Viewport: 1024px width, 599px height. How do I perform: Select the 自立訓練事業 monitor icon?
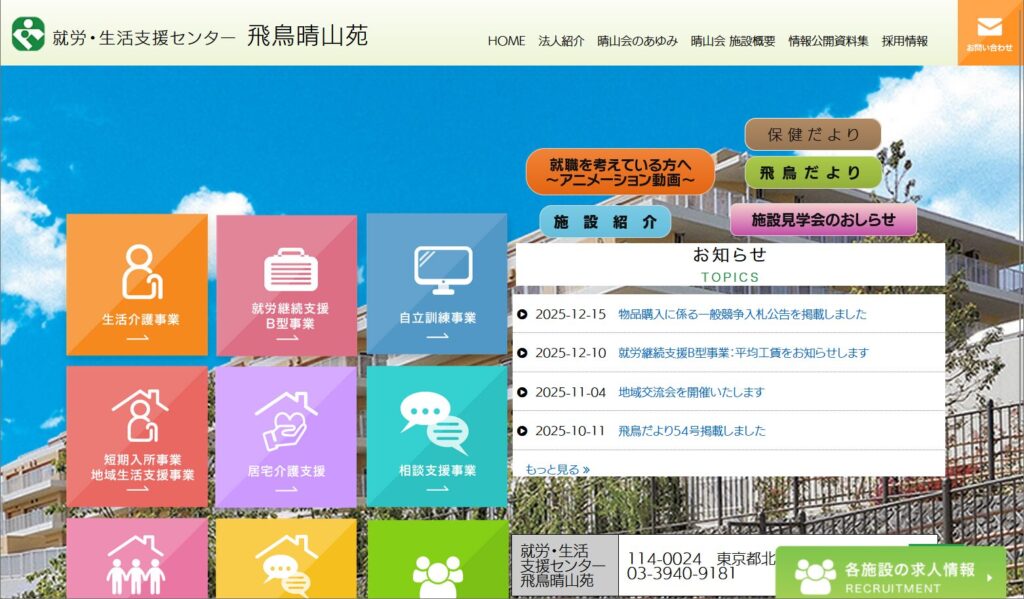pyautogui.click(x=437, y=270)
